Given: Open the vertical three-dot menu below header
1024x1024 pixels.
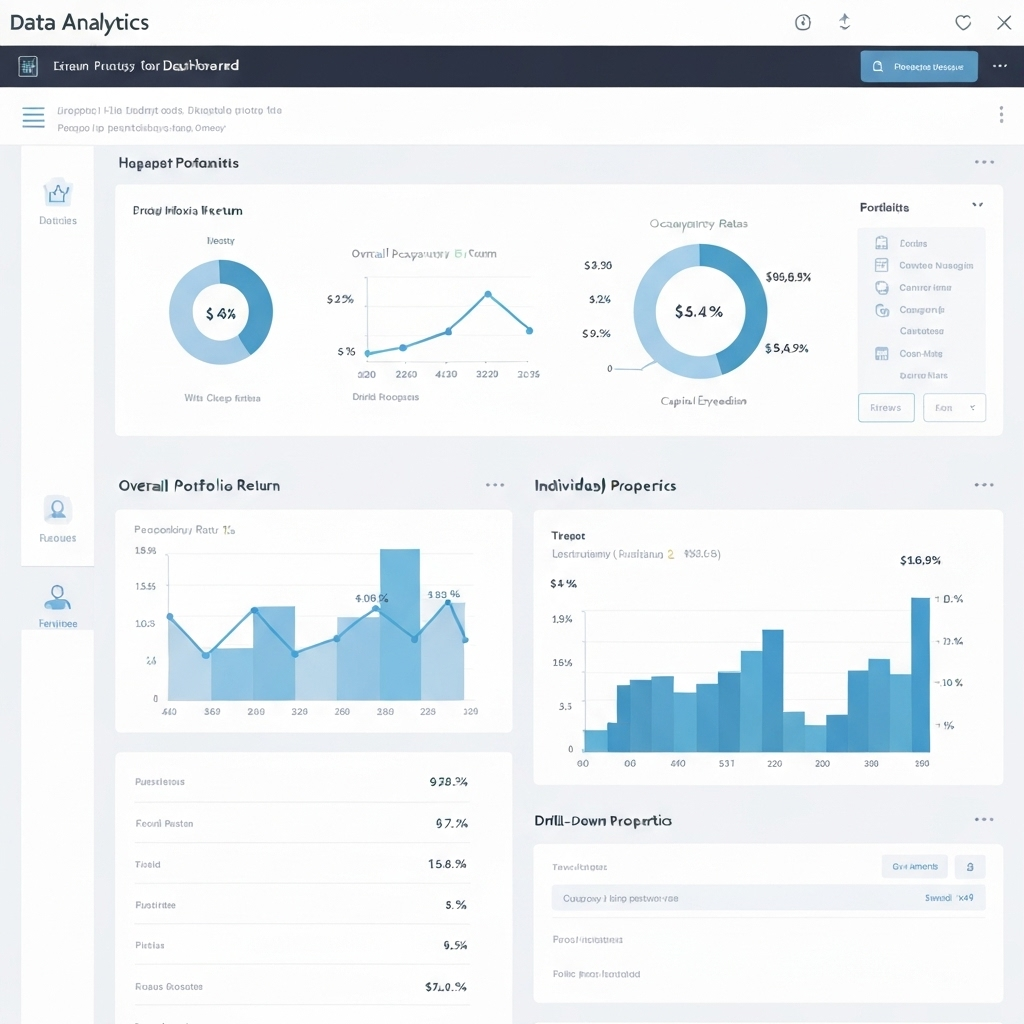Looking at the screenshot, I should (1001, 115).
